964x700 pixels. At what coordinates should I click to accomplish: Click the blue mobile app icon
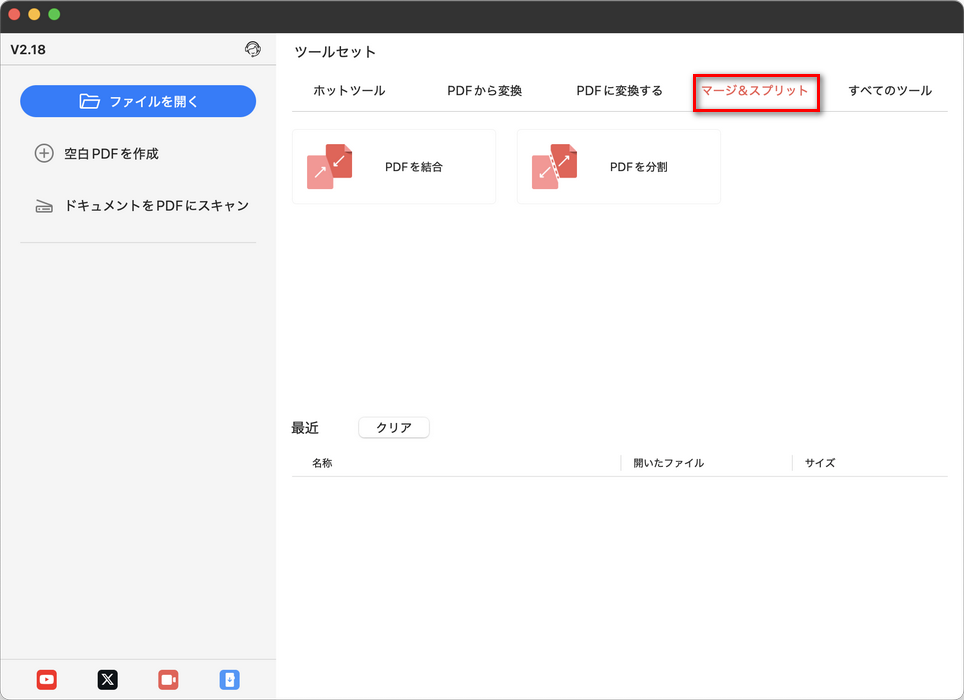click(x=229, y=679)
